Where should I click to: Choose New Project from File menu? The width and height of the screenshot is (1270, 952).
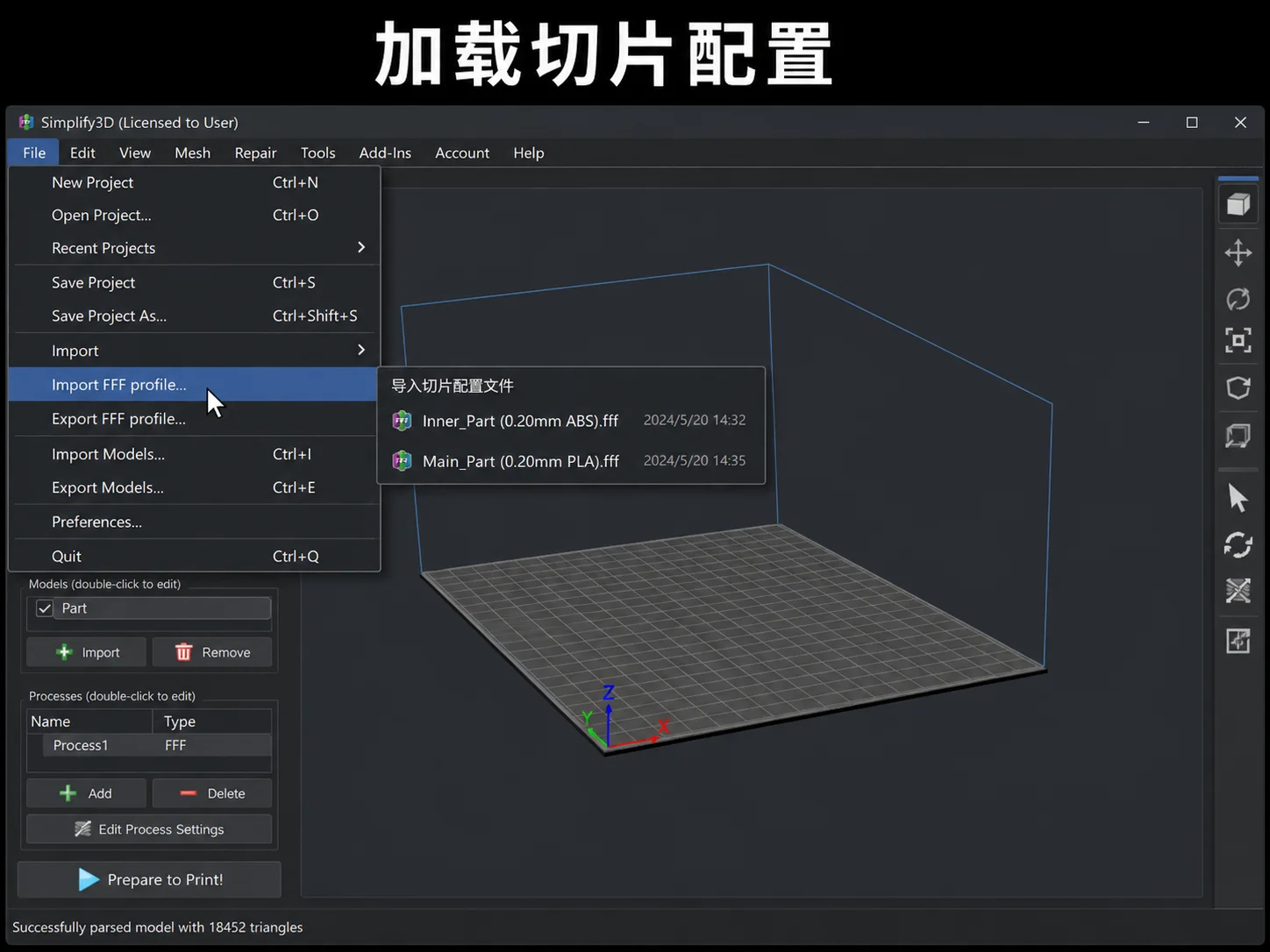coord(194,182)
